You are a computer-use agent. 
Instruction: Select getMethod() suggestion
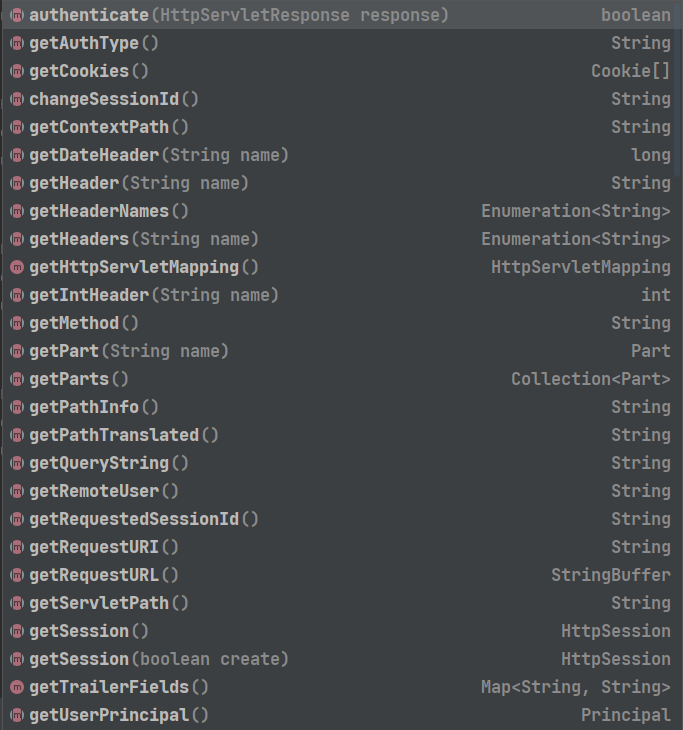pos(338,323)
